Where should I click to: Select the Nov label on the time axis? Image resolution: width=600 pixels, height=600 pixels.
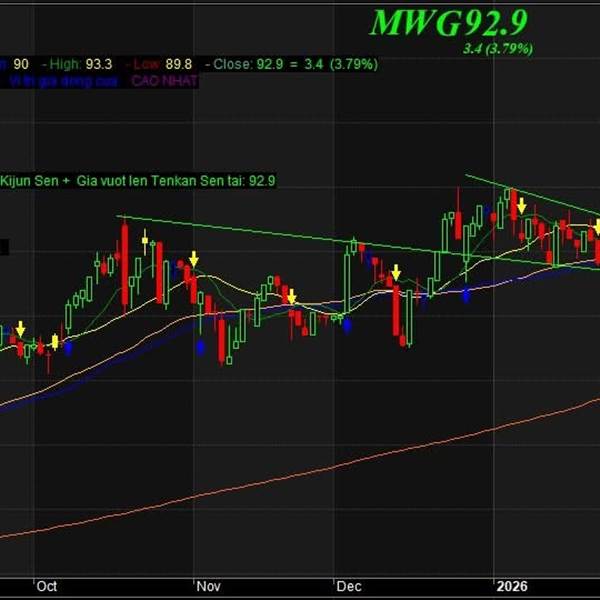[x=209, y=586]
